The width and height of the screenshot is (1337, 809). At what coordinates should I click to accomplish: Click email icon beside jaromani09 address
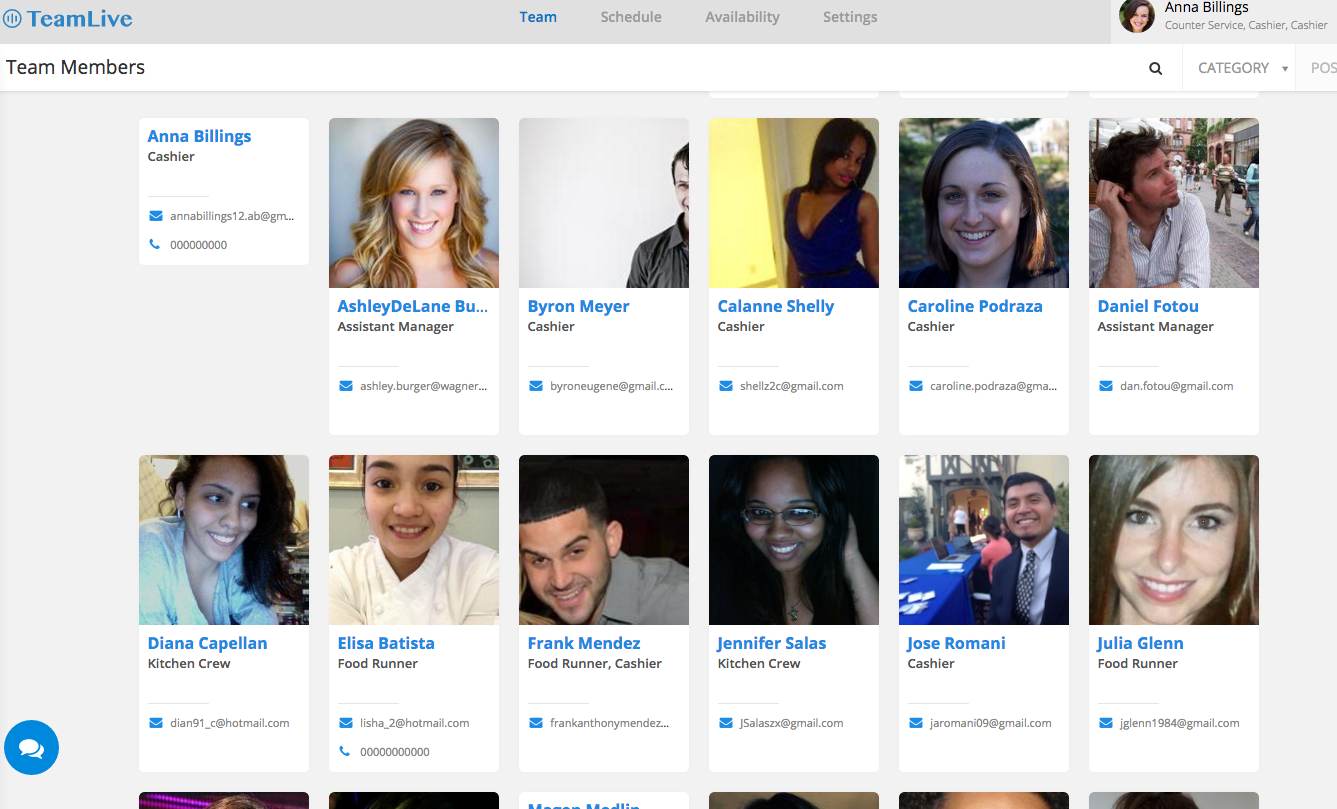[915, 723]
